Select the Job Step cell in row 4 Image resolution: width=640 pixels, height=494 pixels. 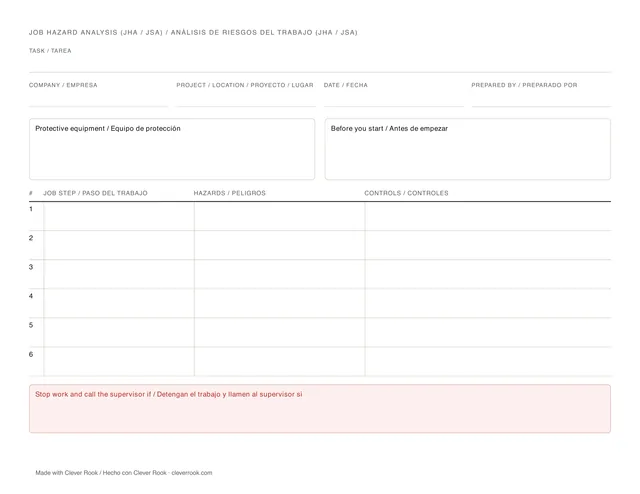coord(119,303)
